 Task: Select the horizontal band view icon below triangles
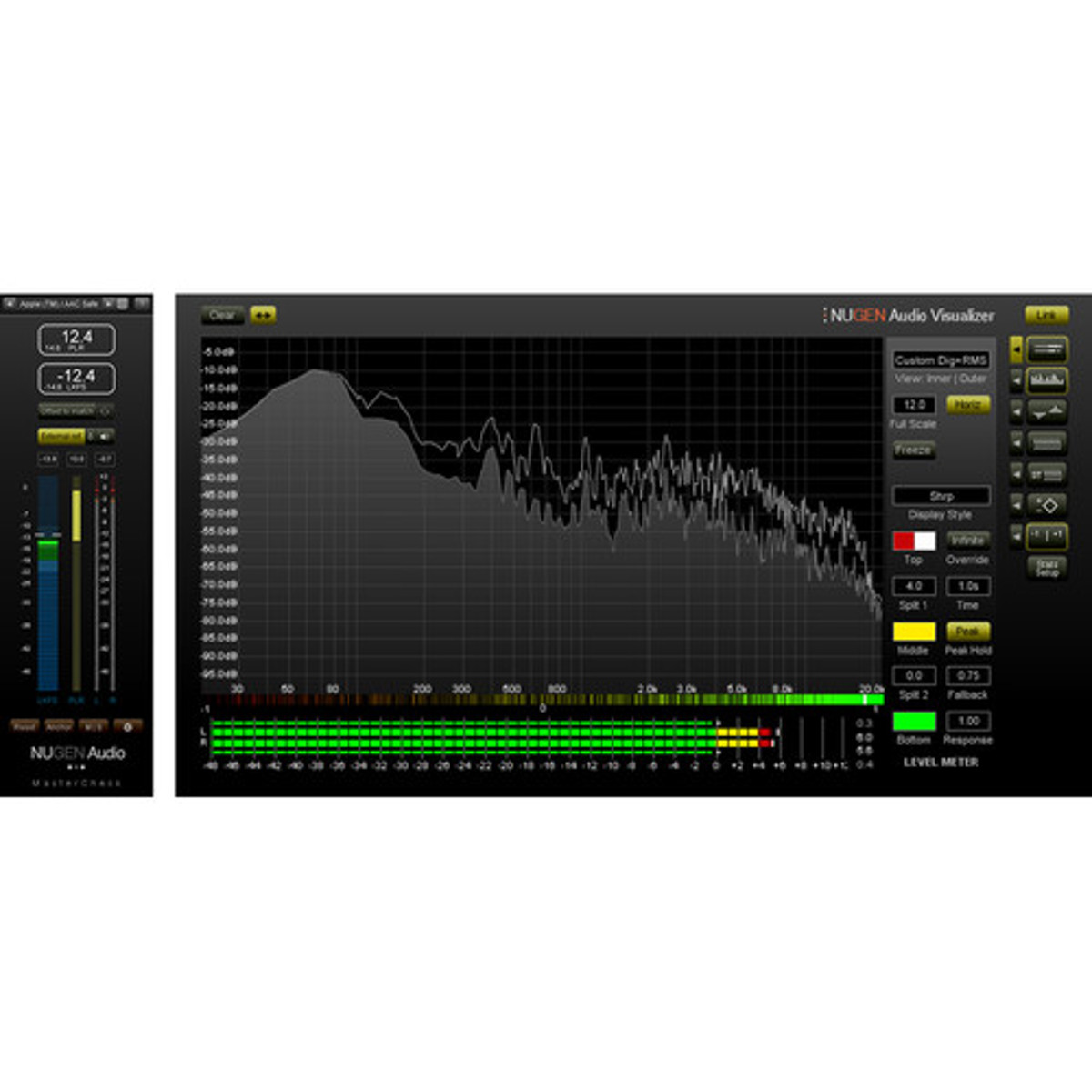coord(1046,442)
